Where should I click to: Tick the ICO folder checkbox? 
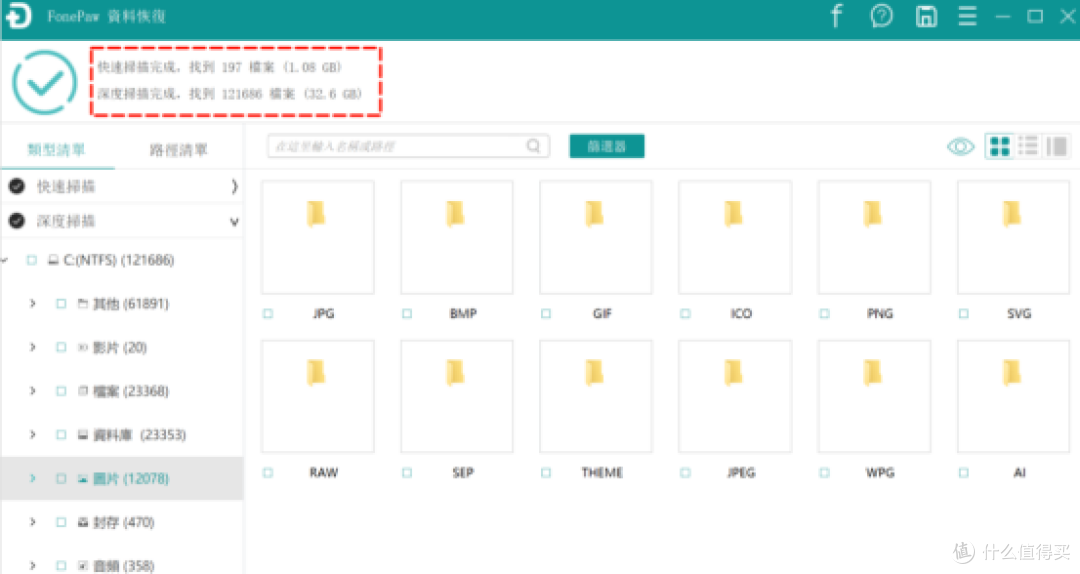(x=685, y=314)
